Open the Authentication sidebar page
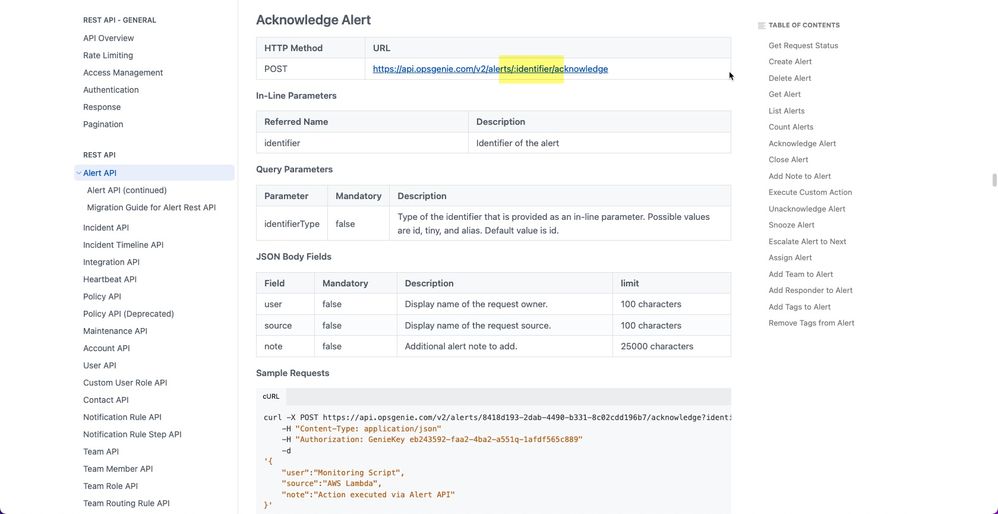Screen dimensions: 998x514 point(111,90)
